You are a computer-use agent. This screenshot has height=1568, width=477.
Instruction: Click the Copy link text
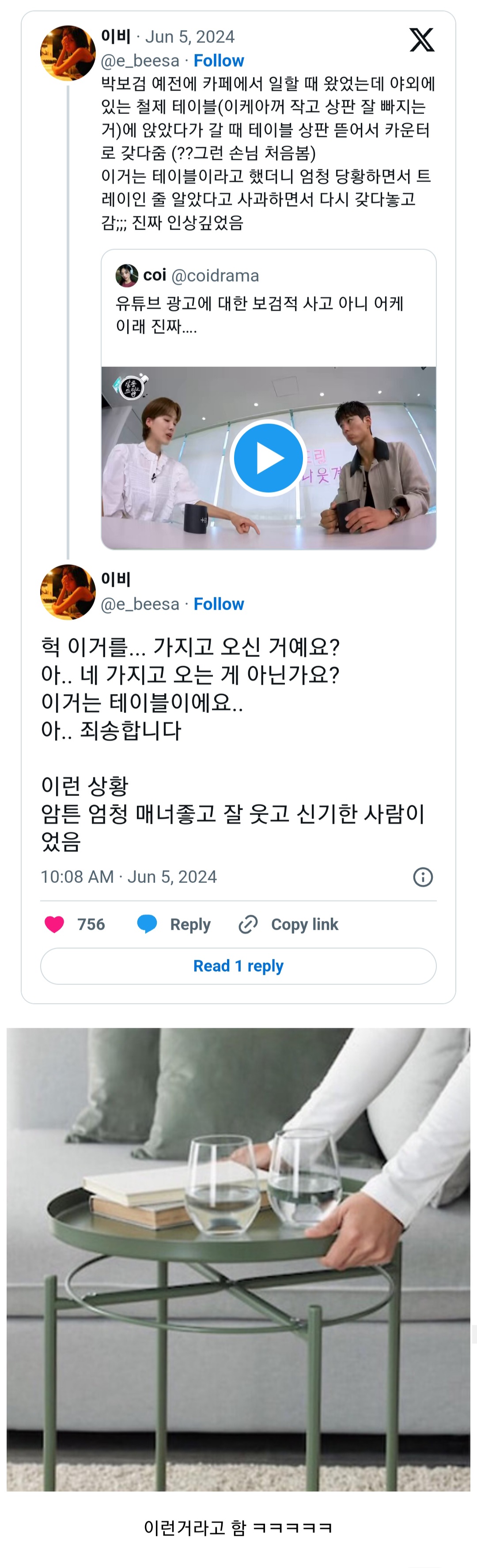click(305, 924)
